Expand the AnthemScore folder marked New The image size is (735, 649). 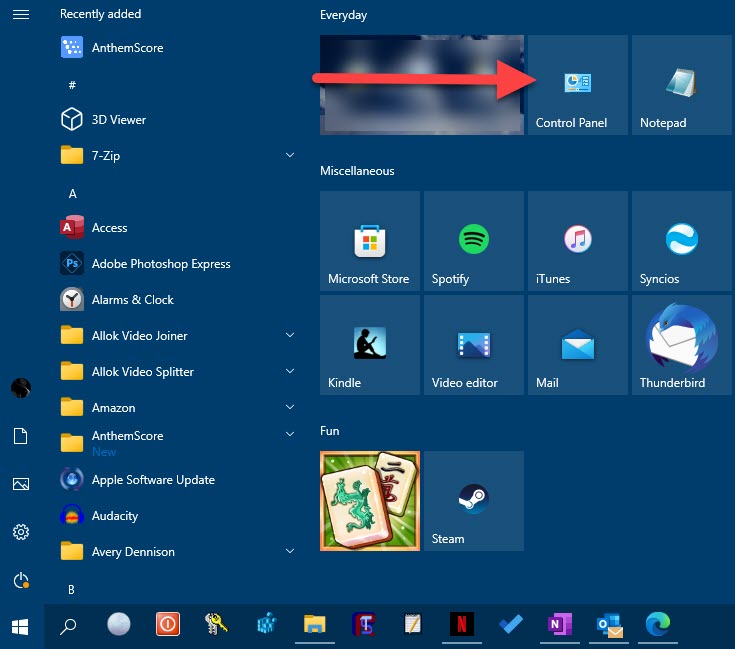pos(290,434)
